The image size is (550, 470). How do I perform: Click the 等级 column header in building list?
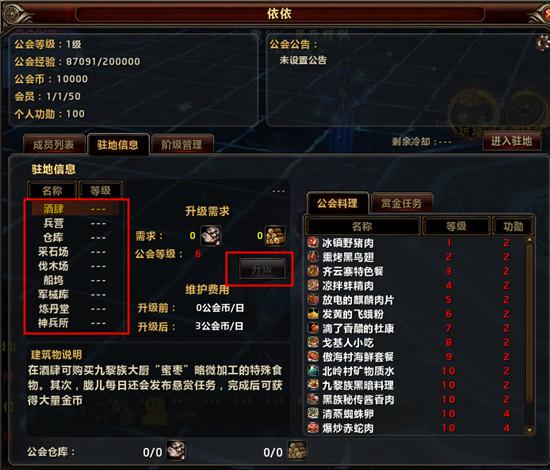(101, 190)
